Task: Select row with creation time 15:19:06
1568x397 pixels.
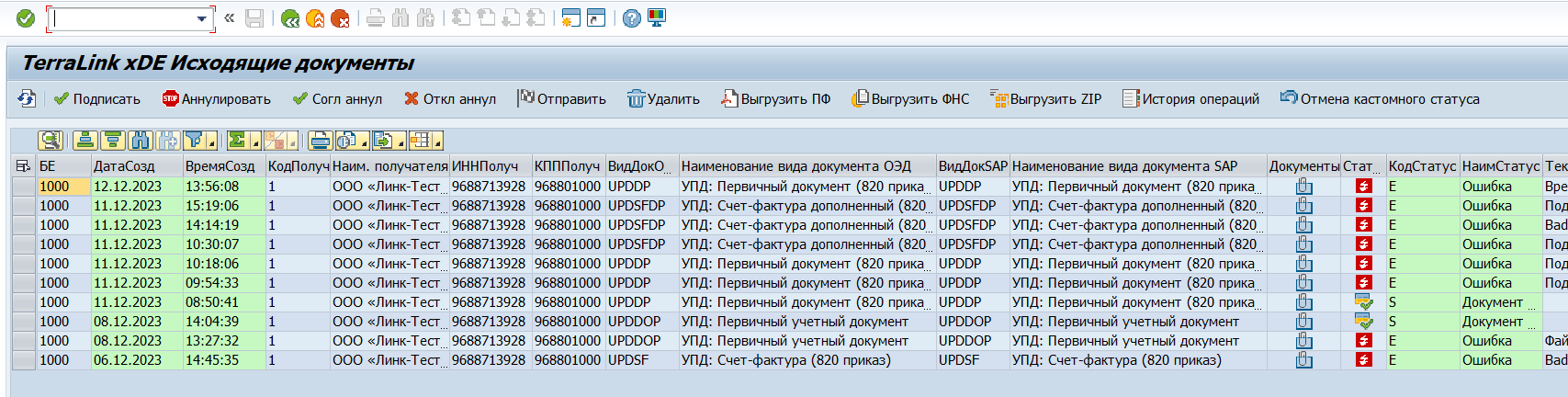Action: [x=24, y=206]
